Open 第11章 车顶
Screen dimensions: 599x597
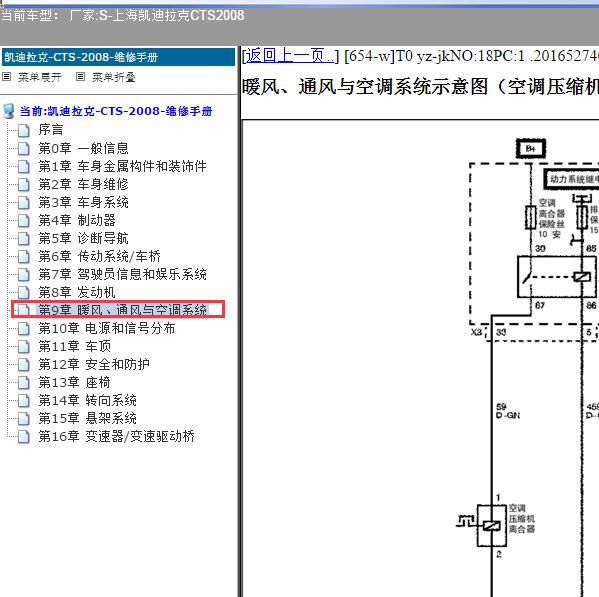pyautogui.click(x=74, y=346)
